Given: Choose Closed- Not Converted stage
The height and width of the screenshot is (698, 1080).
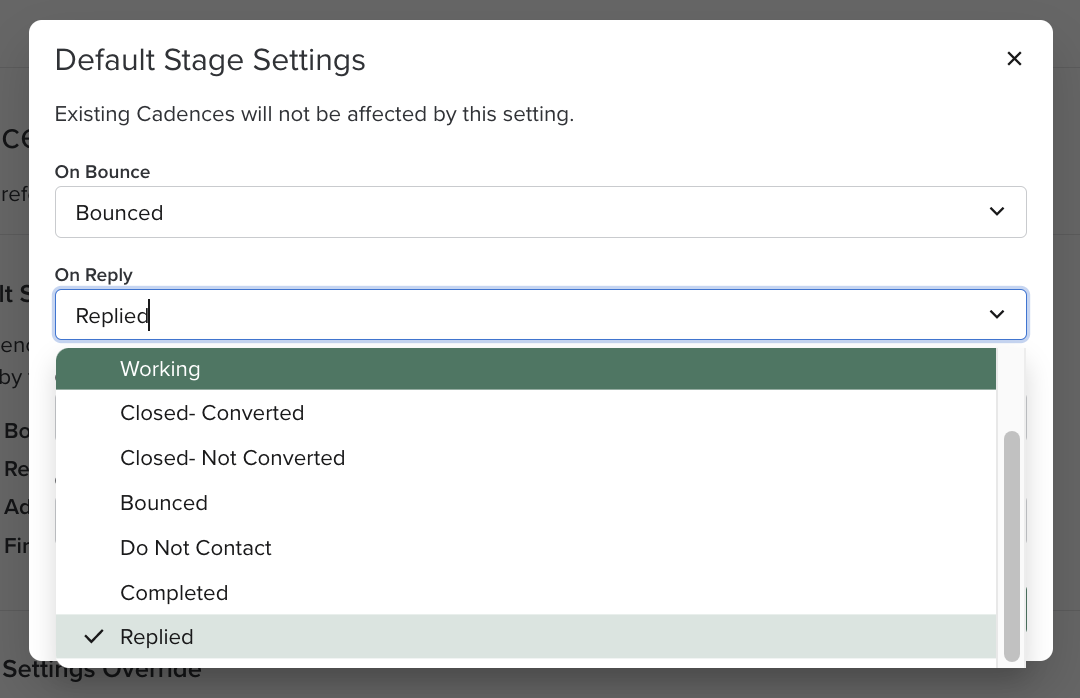Looking at the screenshot, I should point(526,458).
